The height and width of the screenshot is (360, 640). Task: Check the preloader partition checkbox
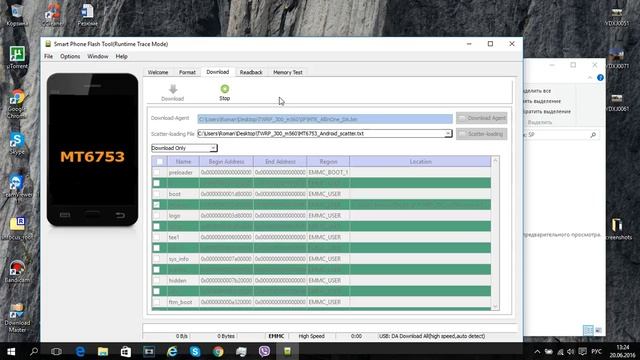pyautogui.click(x=157, y=172)
